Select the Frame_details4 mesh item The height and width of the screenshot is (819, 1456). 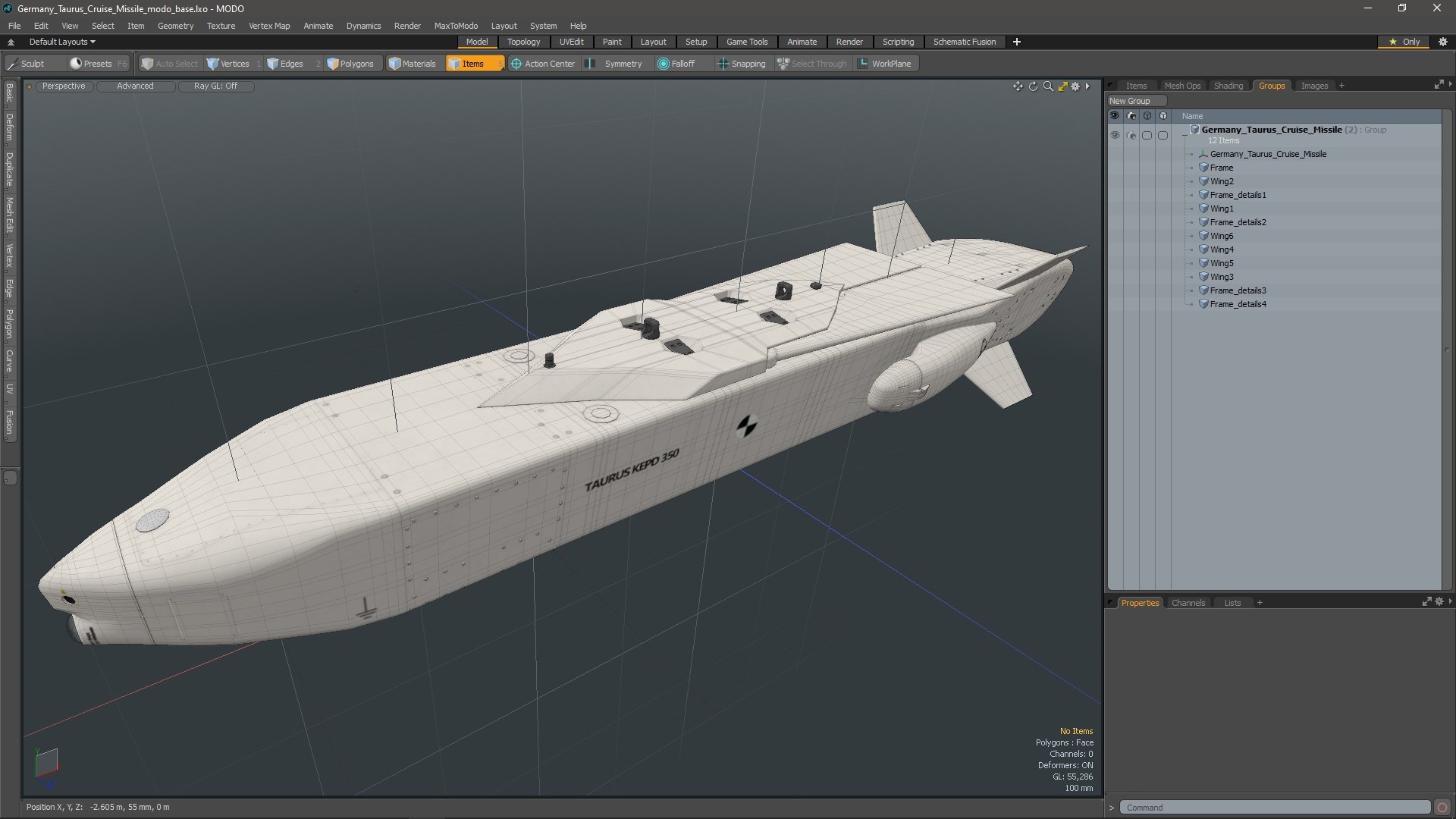(x=1238, y=304)
